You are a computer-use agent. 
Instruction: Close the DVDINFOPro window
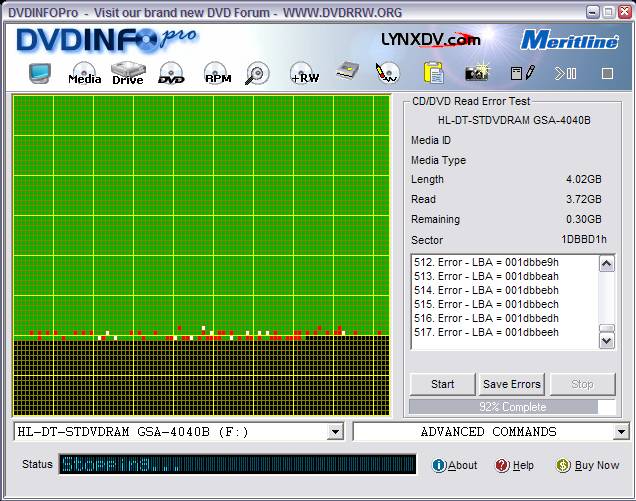[625, 12]
